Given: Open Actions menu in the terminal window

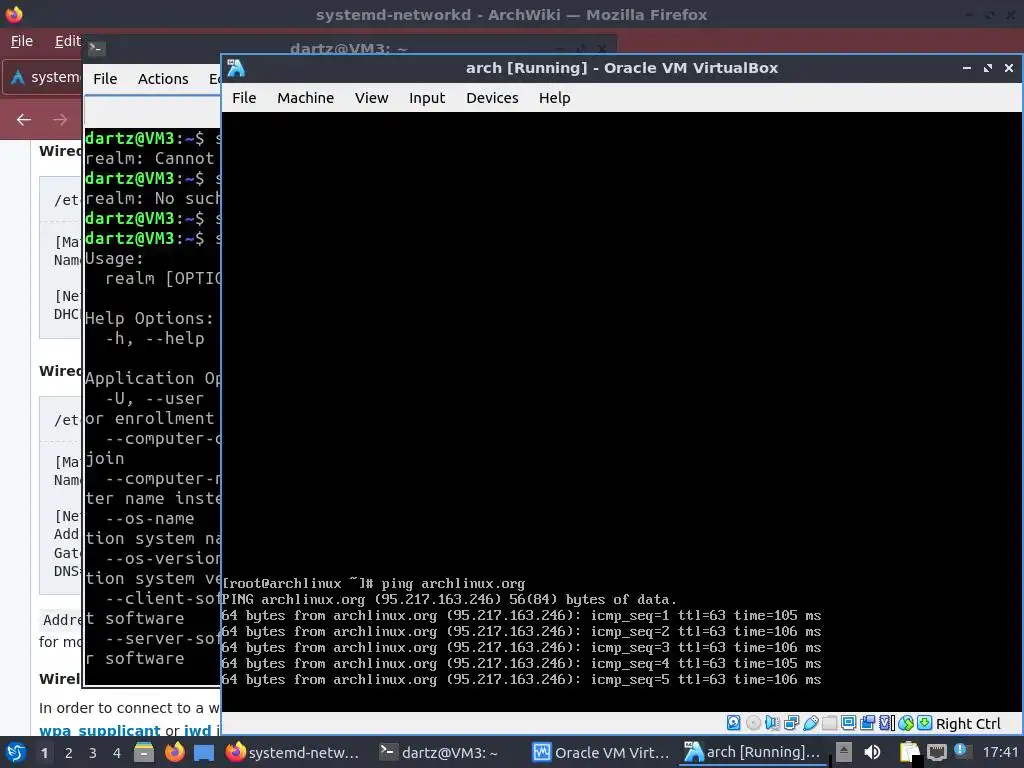Looking at the screenshot, I should (163, 79).
